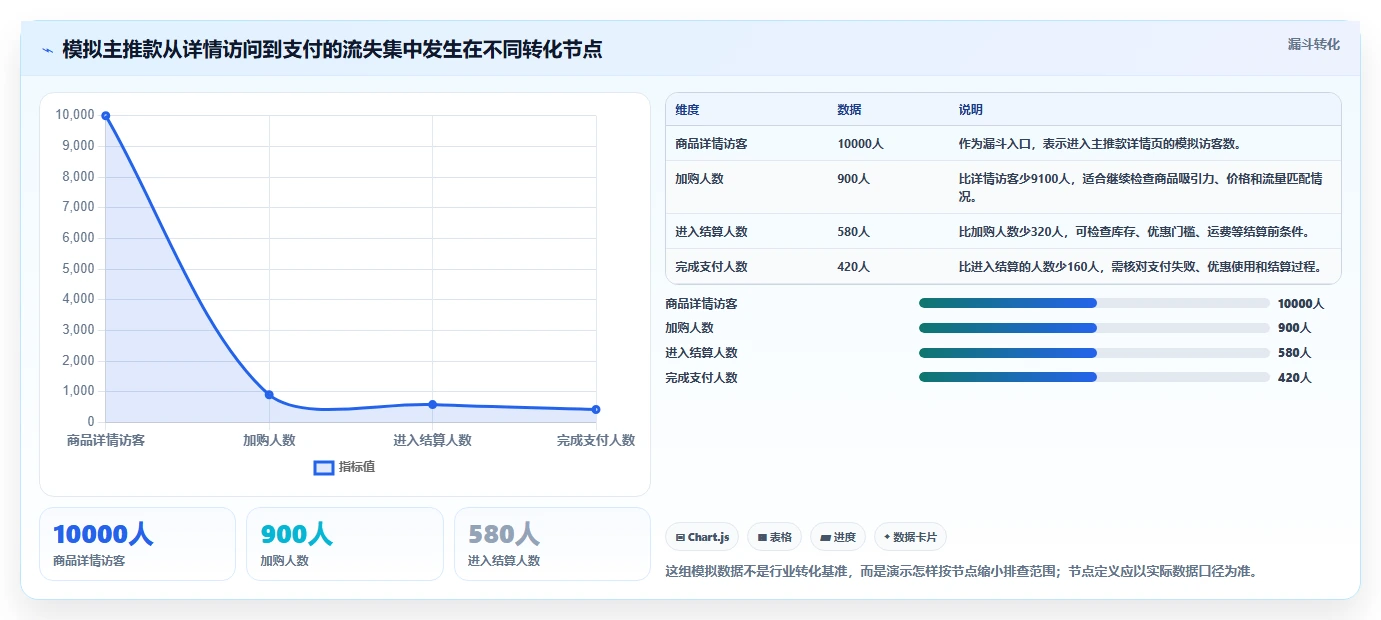Click the description 比详情访客少9100人 in table
The height and width of the screenshot is (620, 1381).
pyautogui.click(x=1140, y=187)
